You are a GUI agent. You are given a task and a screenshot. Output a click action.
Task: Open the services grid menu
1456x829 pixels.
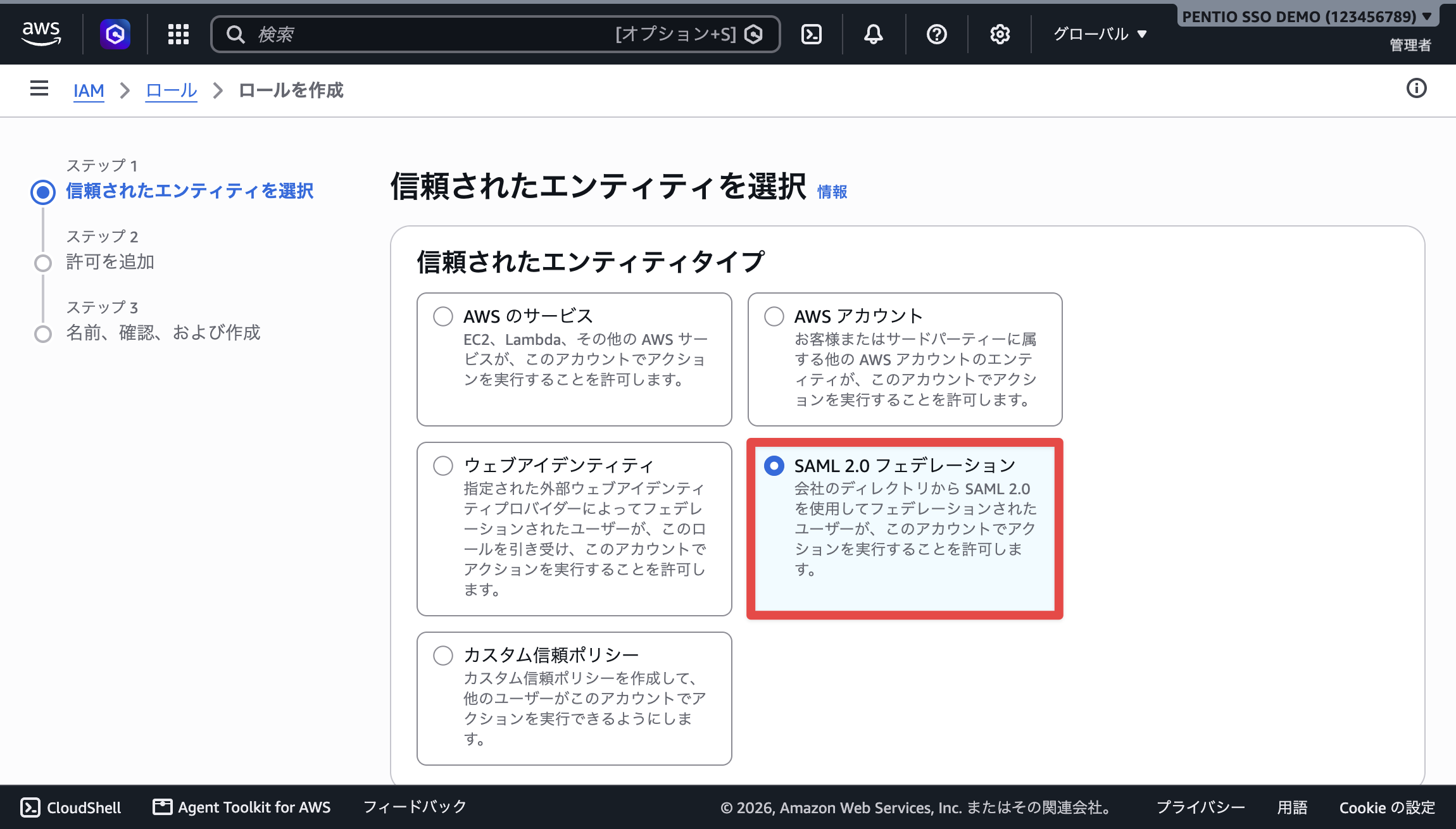coord(179,34)
